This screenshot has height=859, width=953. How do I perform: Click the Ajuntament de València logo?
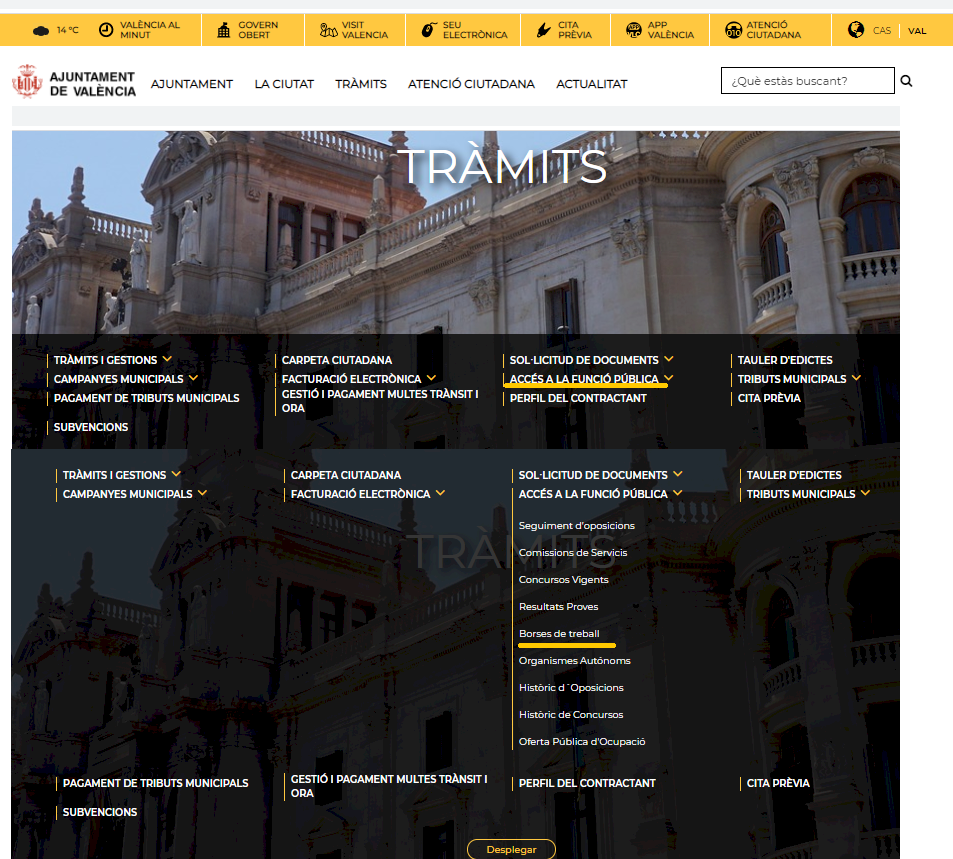pos(74,83)
